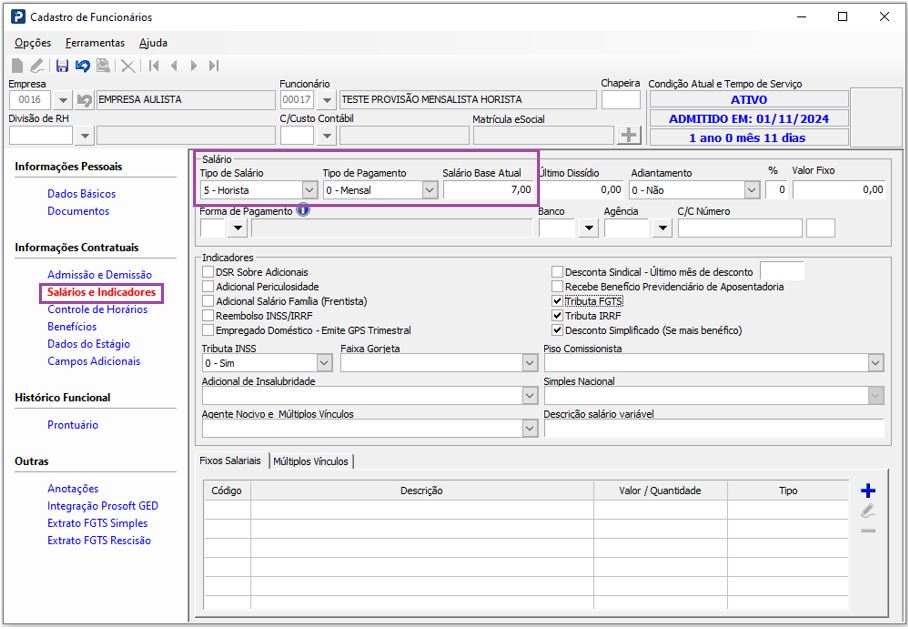The height and width of the screenshot is (629, 908).
Task: Toggle the Adicional Periculosidade checkbox
Action: (x=208, y=286)
